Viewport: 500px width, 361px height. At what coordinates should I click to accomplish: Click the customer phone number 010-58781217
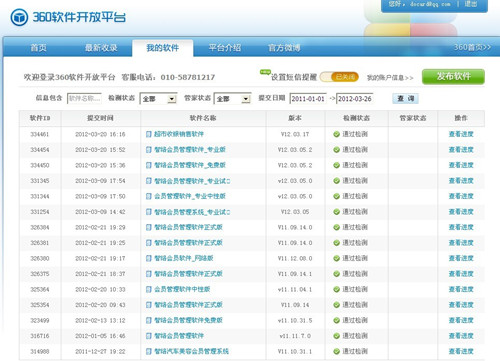[x=188, y=77]
